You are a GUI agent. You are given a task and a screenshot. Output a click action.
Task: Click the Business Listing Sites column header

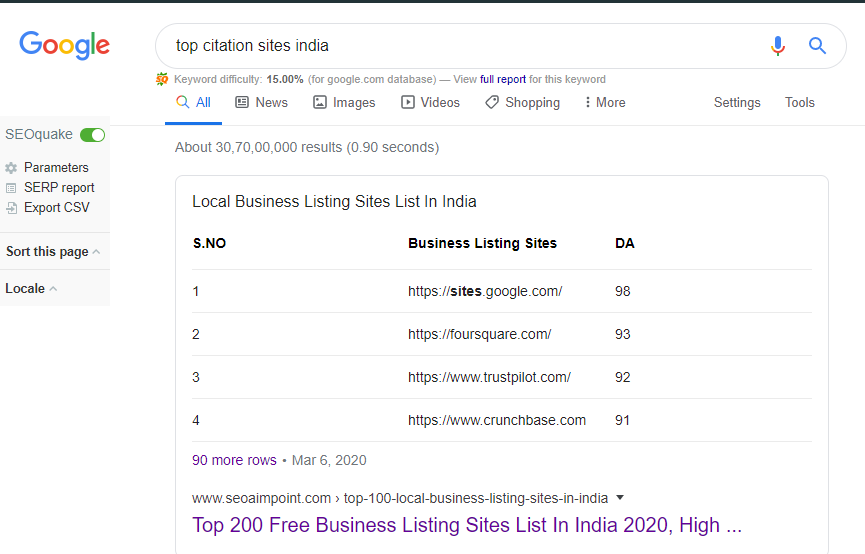[482, 243]
